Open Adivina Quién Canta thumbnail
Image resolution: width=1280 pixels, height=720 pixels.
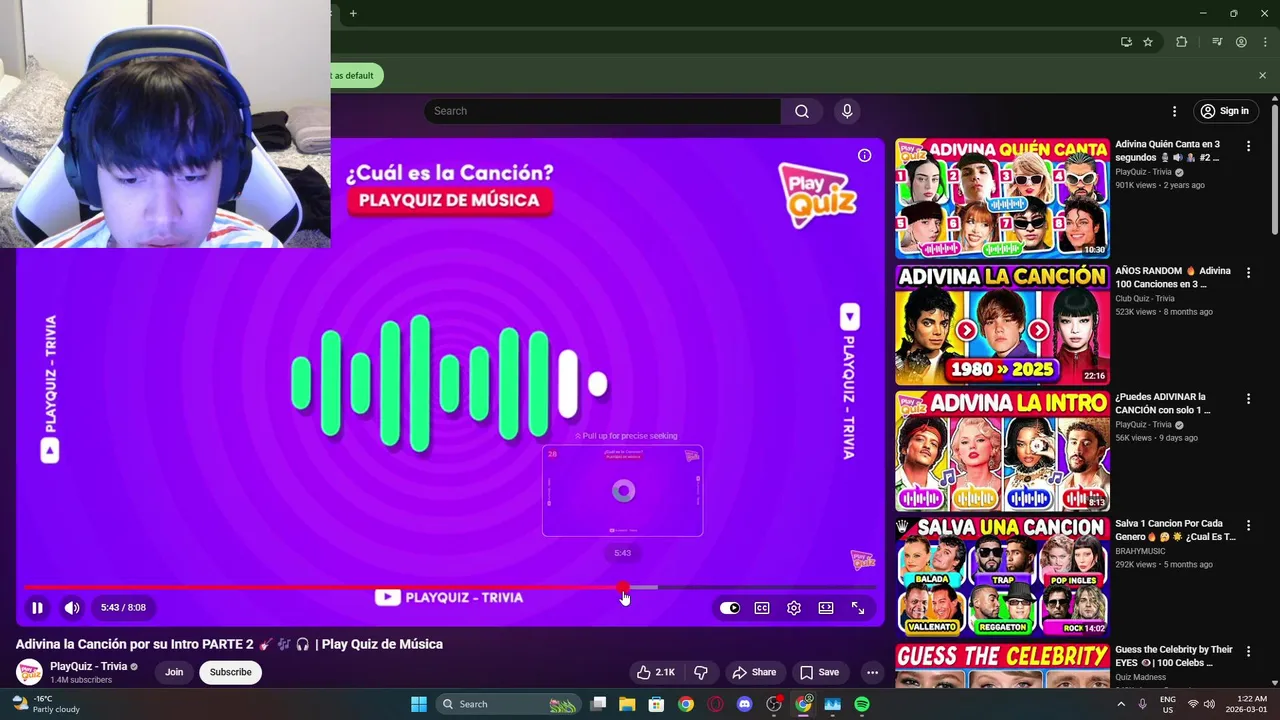(x=1002, y=198)
